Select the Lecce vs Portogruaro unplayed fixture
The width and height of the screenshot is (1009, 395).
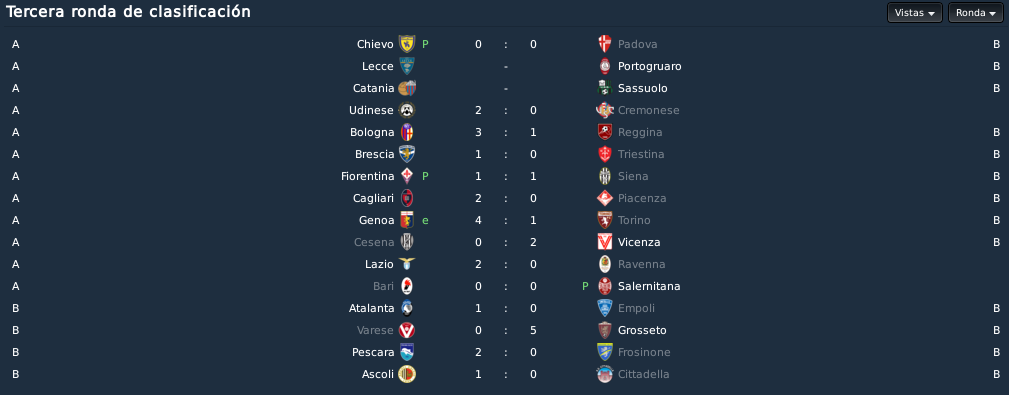tap(506, 66)
